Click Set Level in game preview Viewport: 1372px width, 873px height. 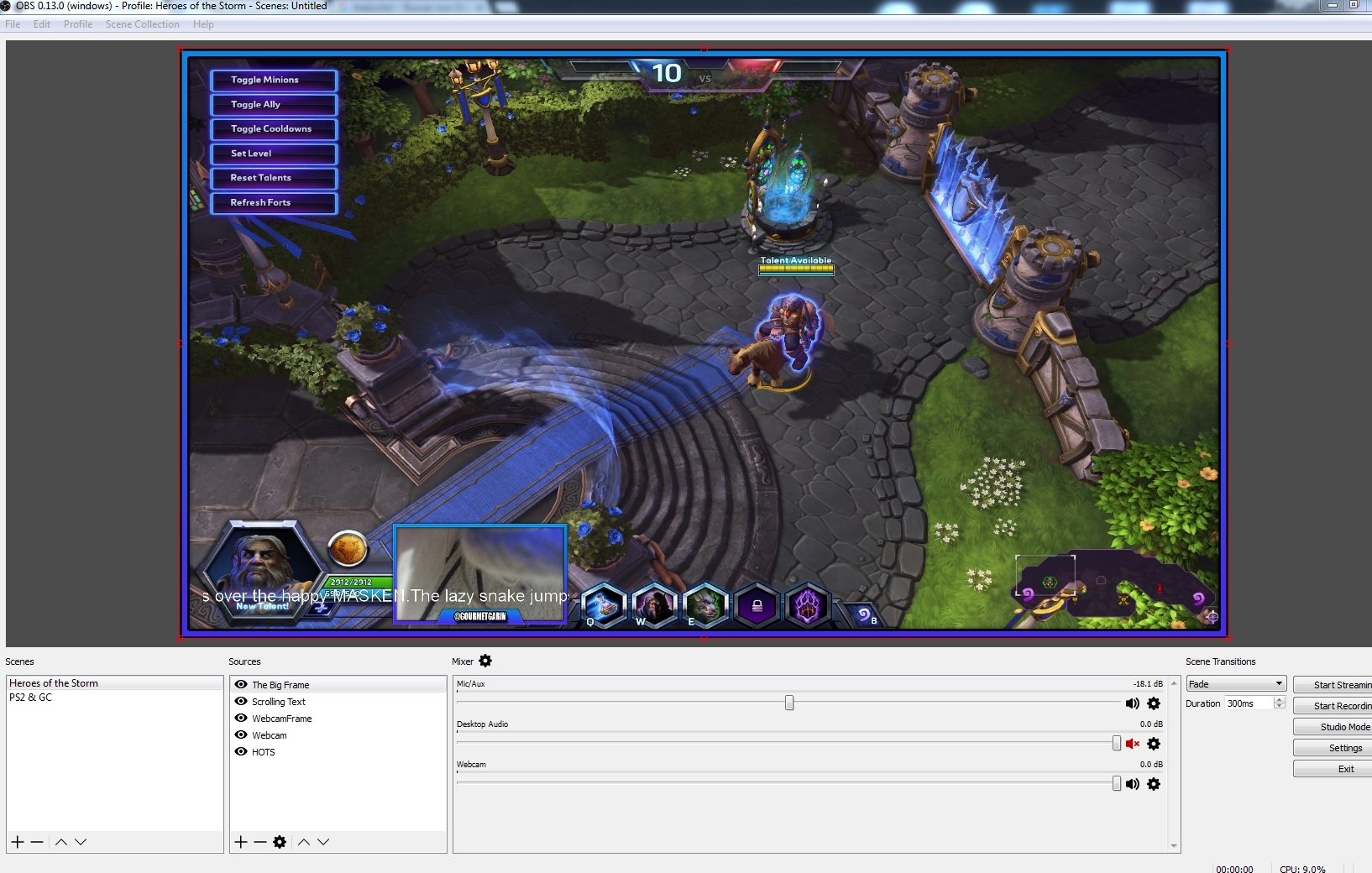click(x=274, y=154)
